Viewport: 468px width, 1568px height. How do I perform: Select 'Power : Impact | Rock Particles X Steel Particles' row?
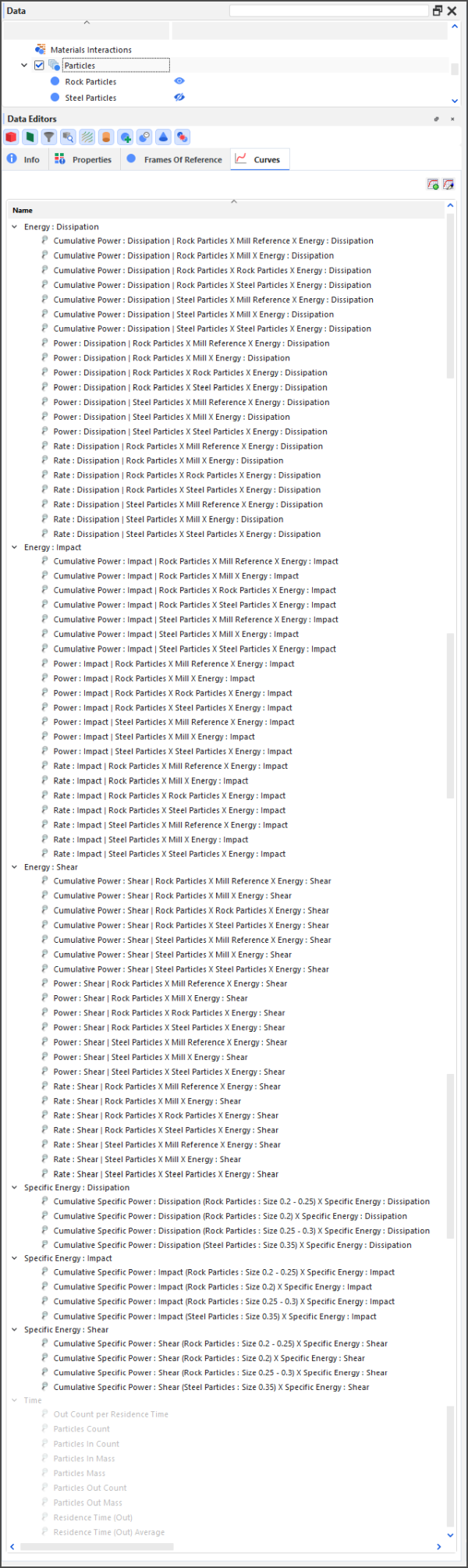(173, 708)
